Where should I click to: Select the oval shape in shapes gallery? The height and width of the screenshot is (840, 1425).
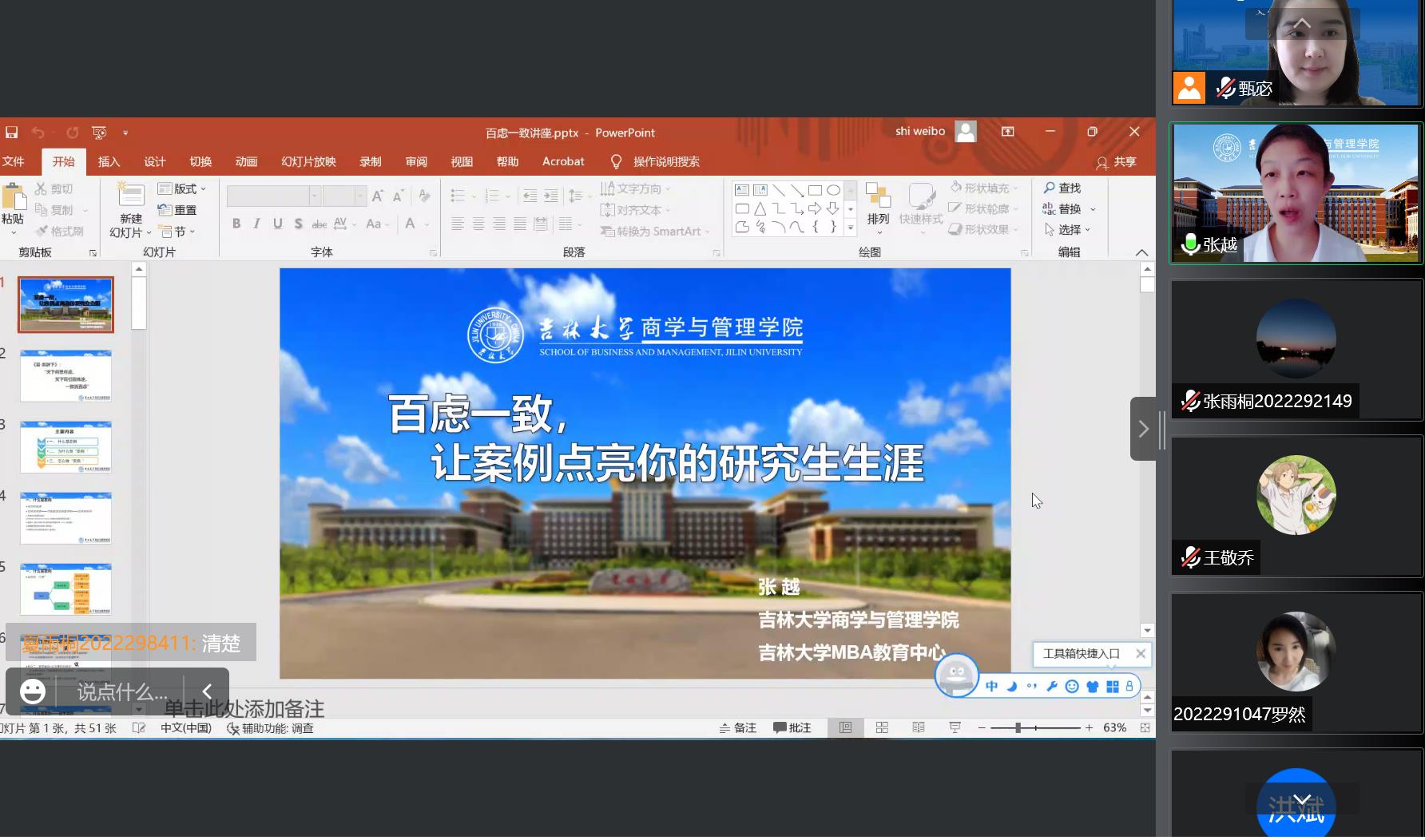pyautogui.click(x=833, y=190)
